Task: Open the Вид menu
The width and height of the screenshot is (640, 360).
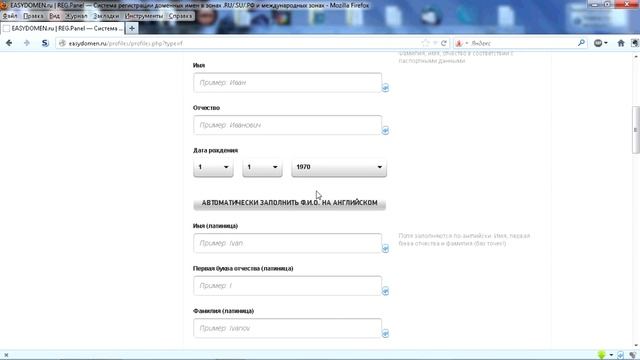Action: [x=54, y=16]
